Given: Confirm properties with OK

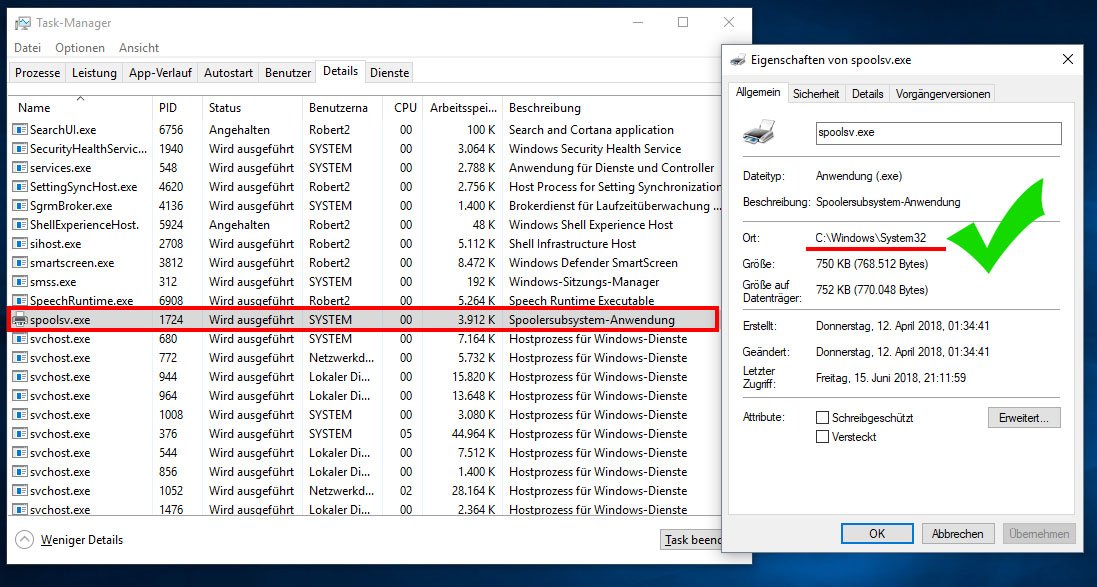Looking at the screenshot, I should click(x=877, y=533).
